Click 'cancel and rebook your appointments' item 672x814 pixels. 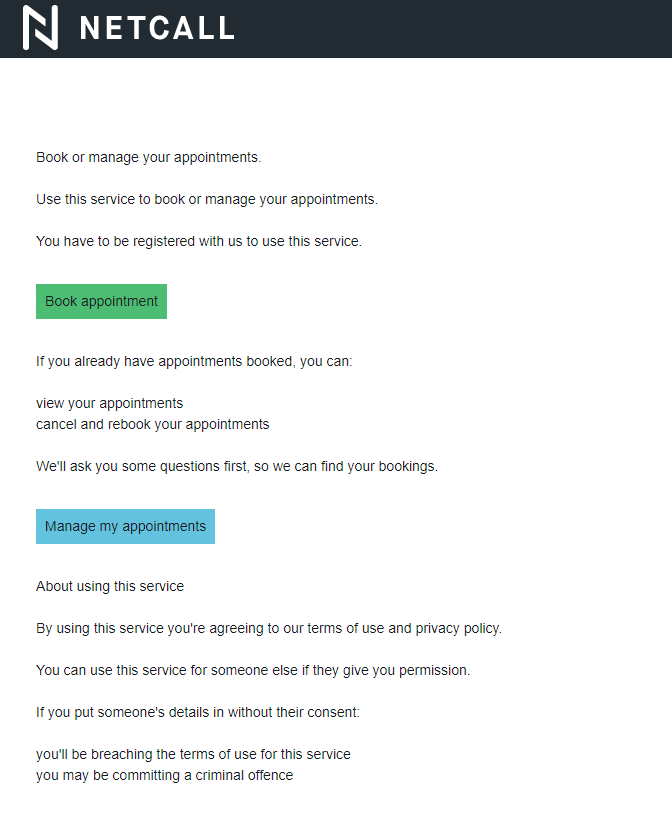pos(153,424)
